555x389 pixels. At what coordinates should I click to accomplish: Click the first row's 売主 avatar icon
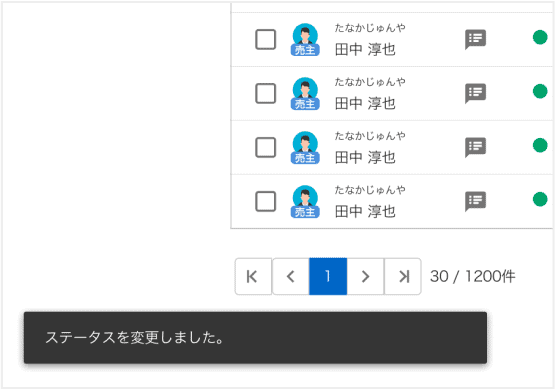tap(305, 39)
